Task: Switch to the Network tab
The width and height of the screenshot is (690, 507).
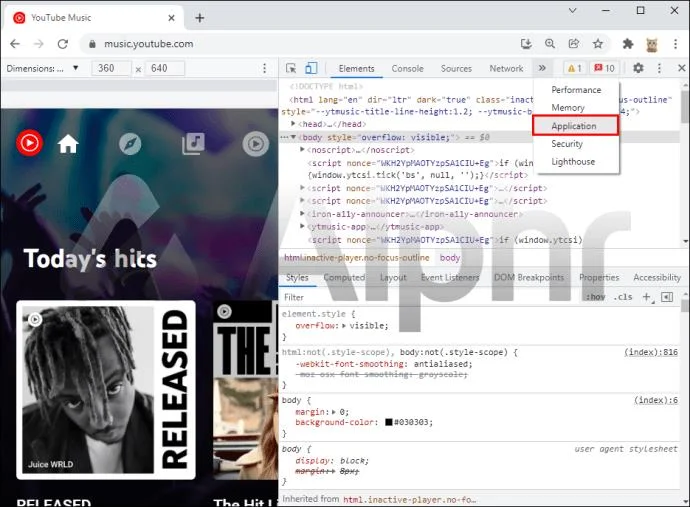Action: (506, 69)
